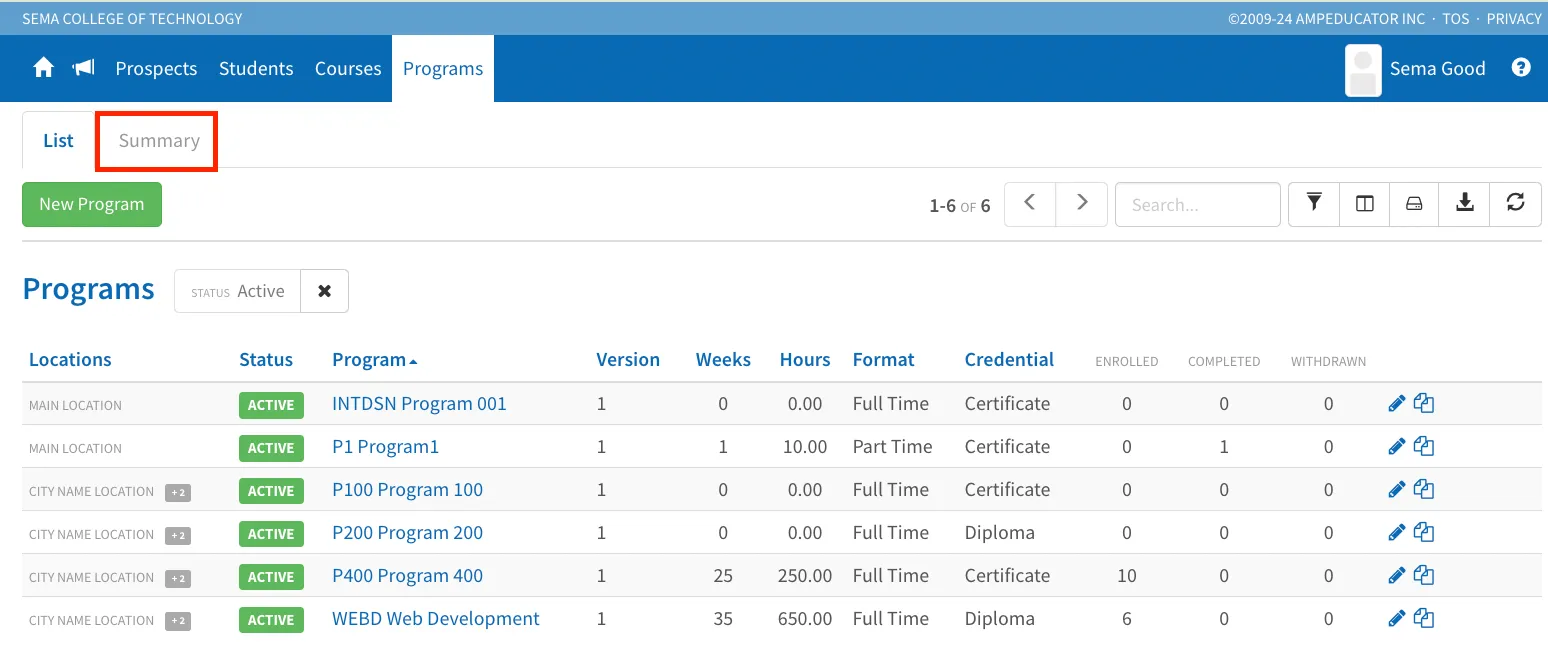
Task: Open the announcements megaphone icon
Action: coord(84,68)
